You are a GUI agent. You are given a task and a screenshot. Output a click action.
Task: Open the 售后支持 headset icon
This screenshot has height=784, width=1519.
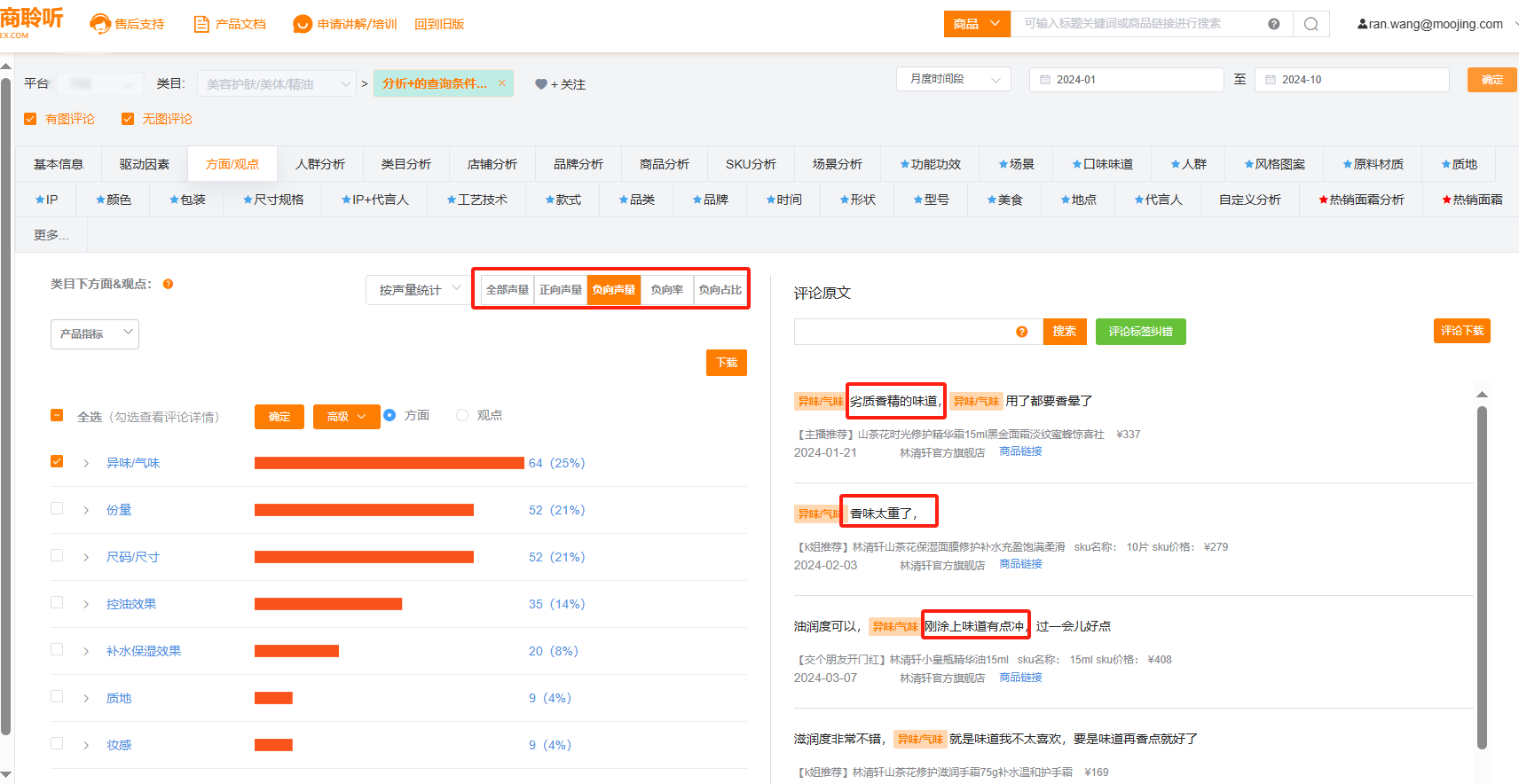pos(100,24)
